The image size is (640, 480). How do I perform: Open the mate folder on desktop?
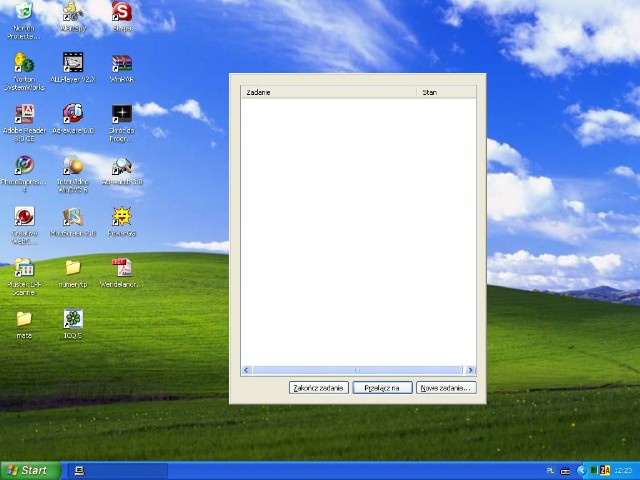pyautogui.click(x=24, y=319)
